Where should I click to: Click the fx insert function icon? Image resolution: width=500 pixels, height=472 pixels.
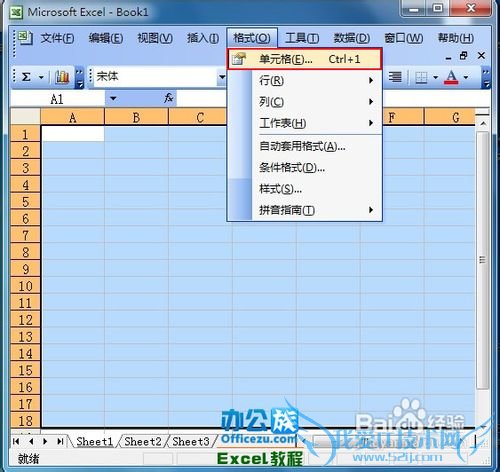point(168,98)
